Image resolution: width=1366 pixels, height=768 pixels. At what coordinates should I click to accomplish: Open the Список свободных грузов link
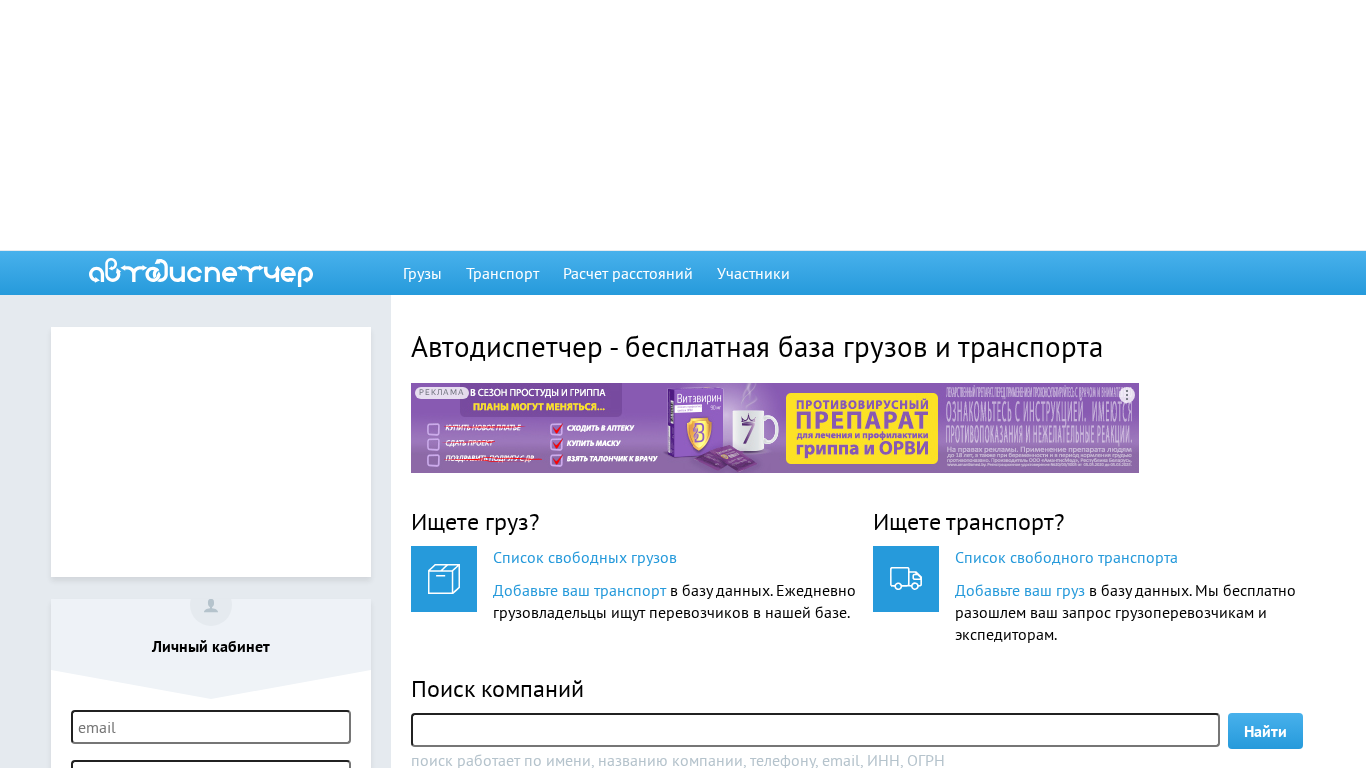(584, 558)
